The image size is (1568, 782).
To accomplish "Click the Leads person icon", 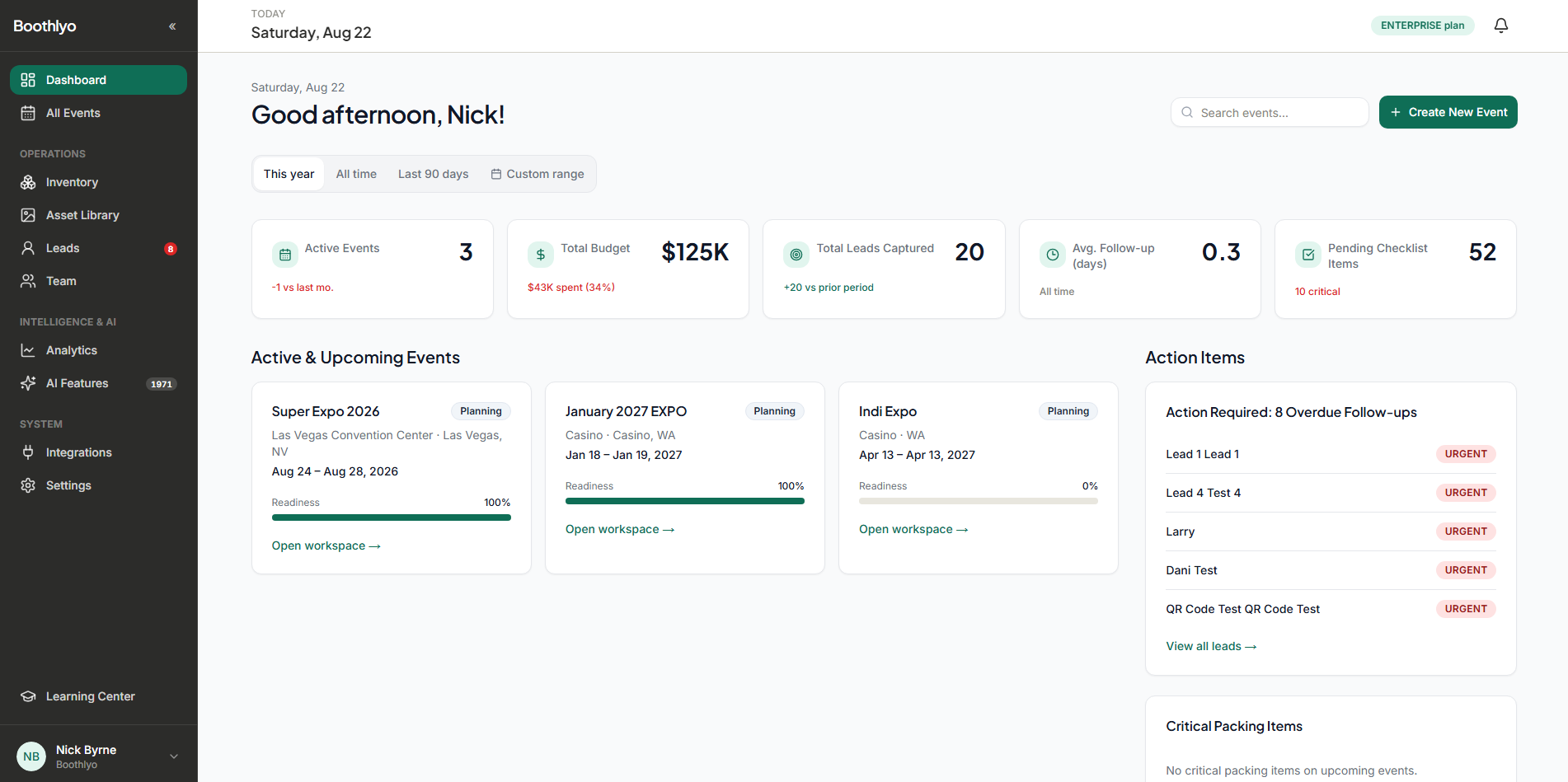I will coord(28,248).
